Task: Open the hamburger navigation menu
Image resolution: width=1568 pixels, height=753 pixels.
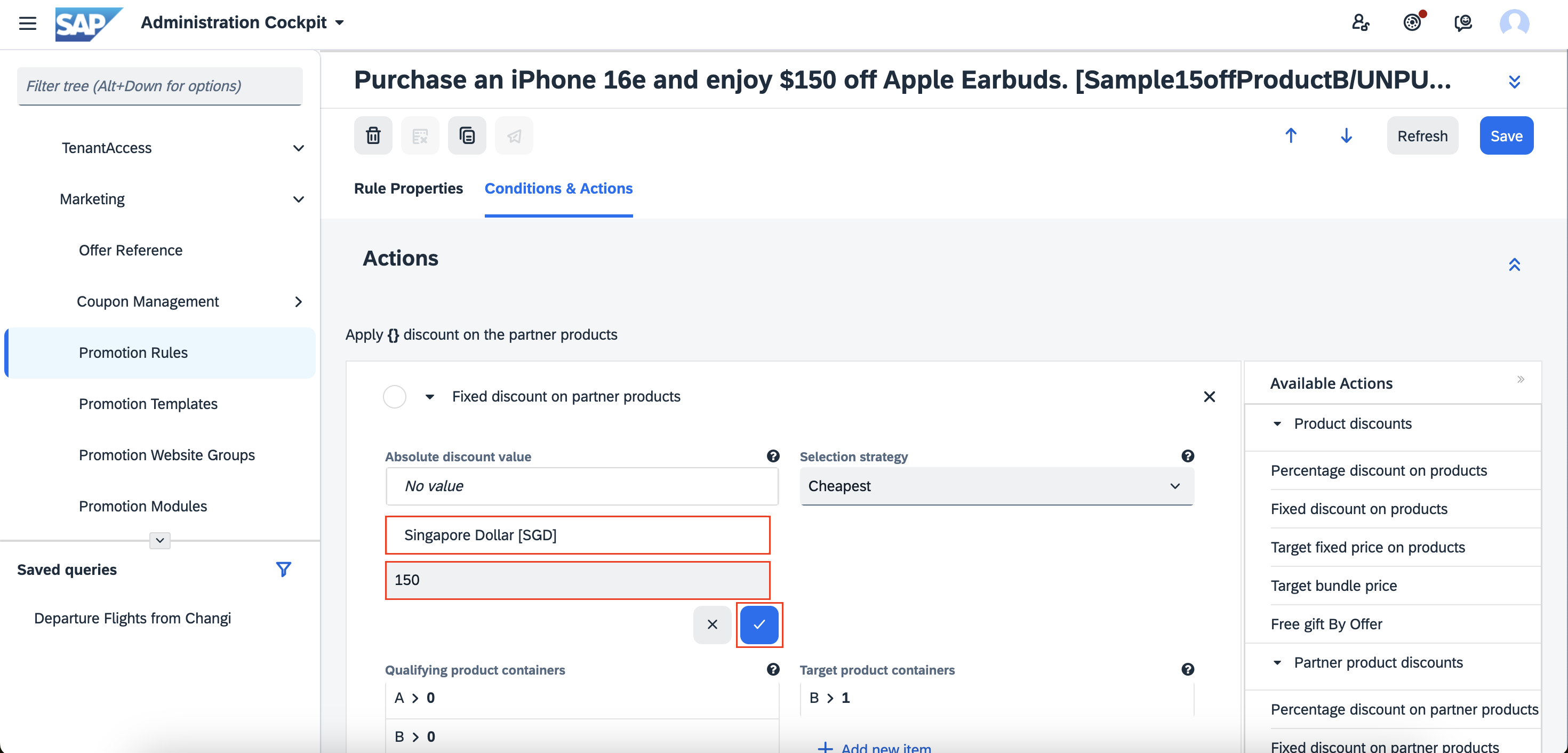Action: tap(27, 23)
